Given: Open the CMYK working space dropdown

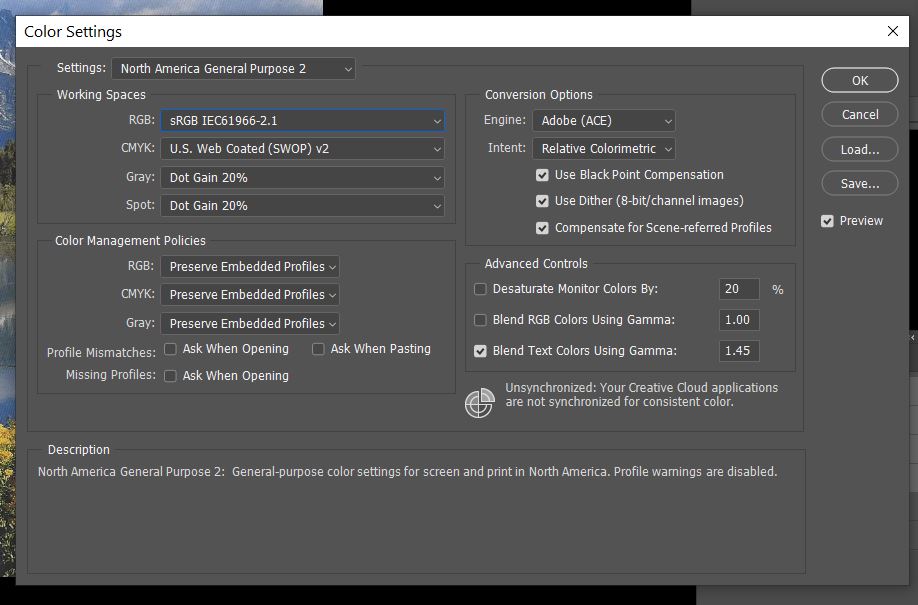Looking at the screenshot, I should coord(303,147).
